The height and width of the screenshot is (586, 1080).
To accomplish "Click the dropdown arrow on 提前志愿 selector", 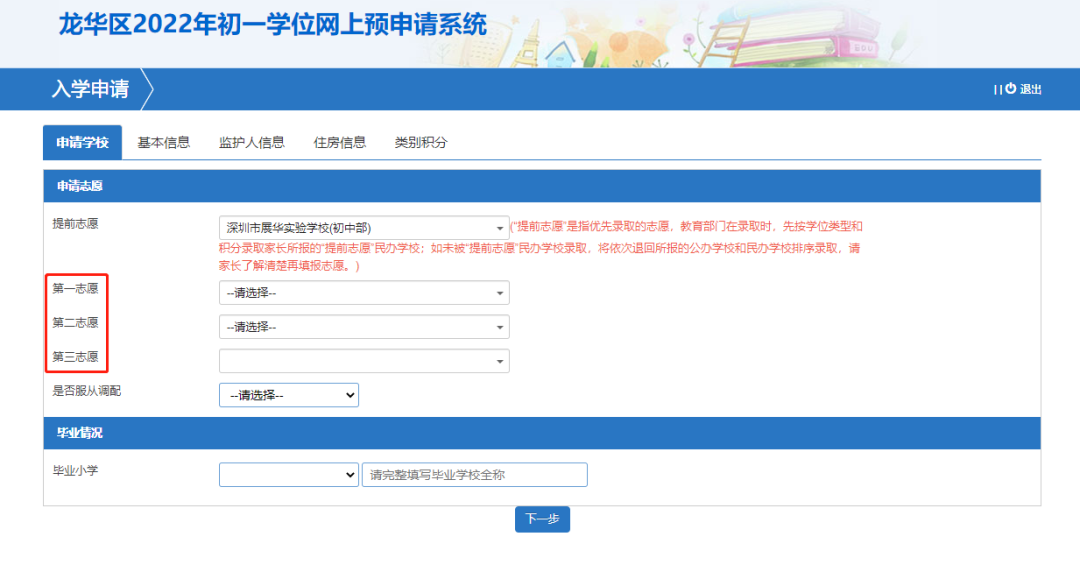I will (x=500, y=226).
